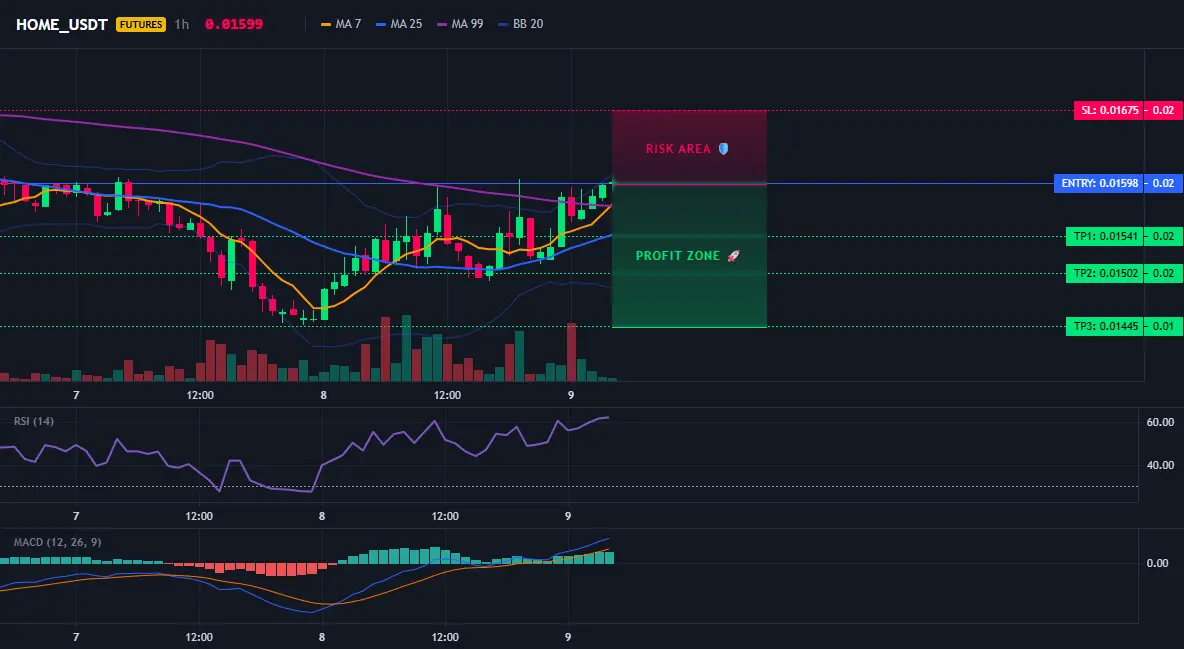Viewport: 1184px width, 649px height.
Task: Click the purple MA 99 legend swatch
Action: click(442, 24)
